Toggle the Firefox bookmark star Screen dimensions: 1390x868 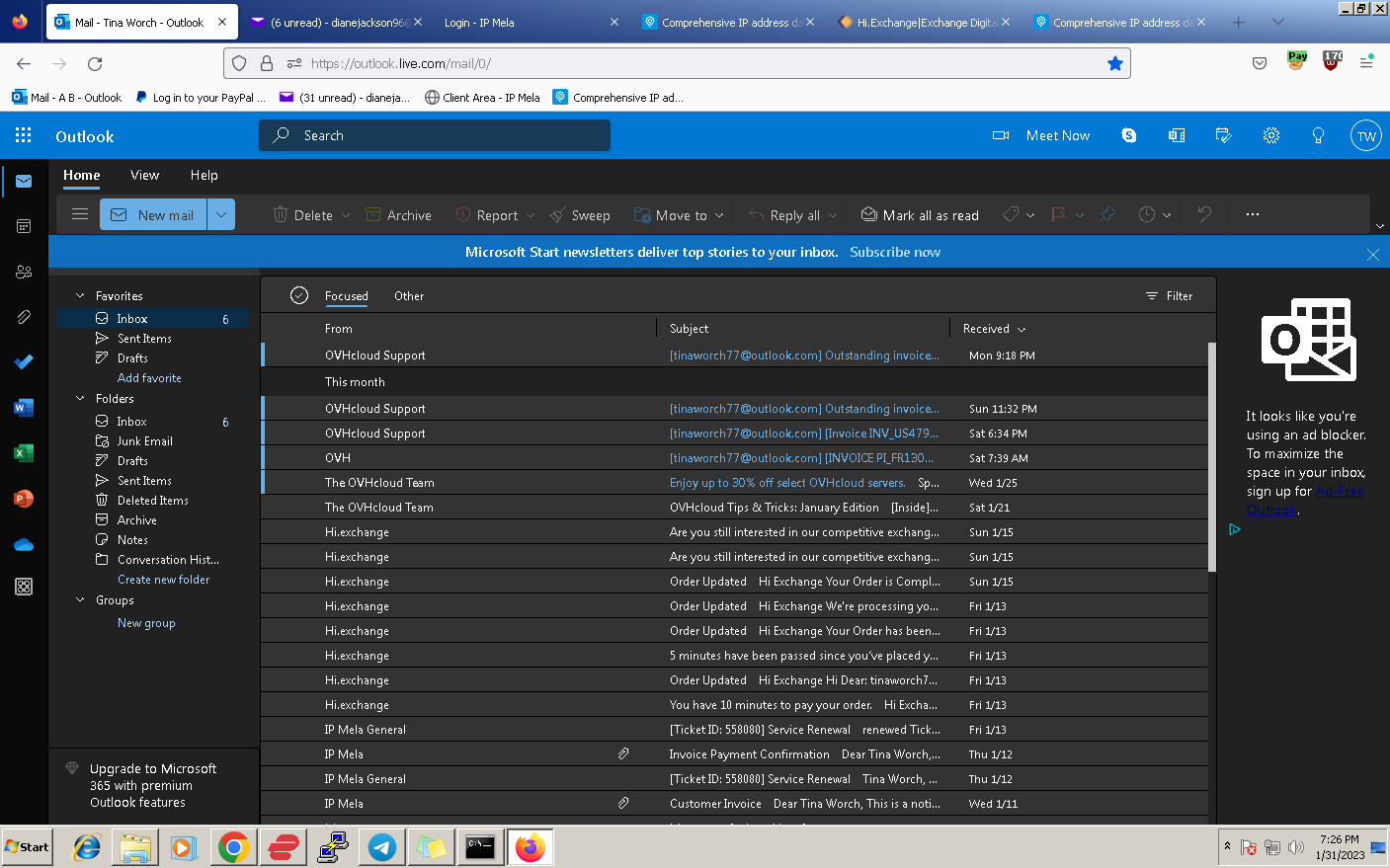[x=1115, y=63]
